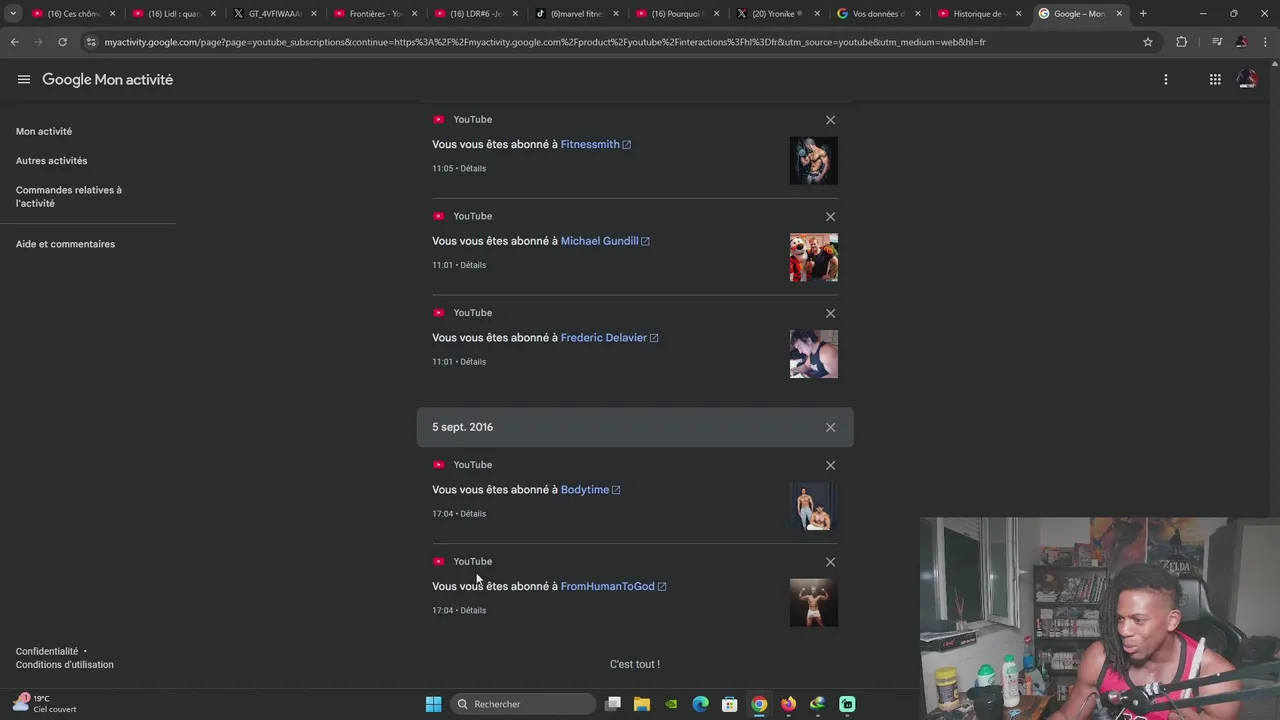Image resolution: width=1280 pixels, height=720 pixels.
Task: Open the weather widget Ciel couvert
Action: click(x=45, y=704)
